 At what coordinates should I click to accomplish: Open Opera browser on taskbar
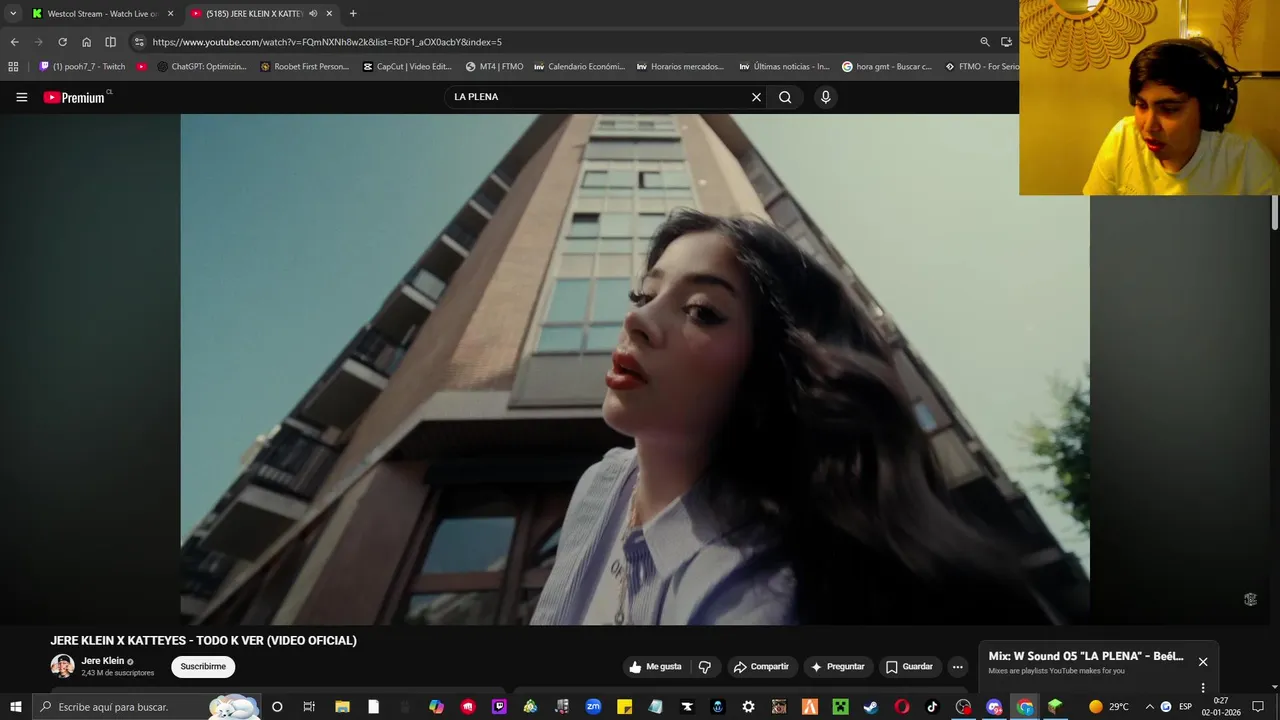(x=901, y=707)
